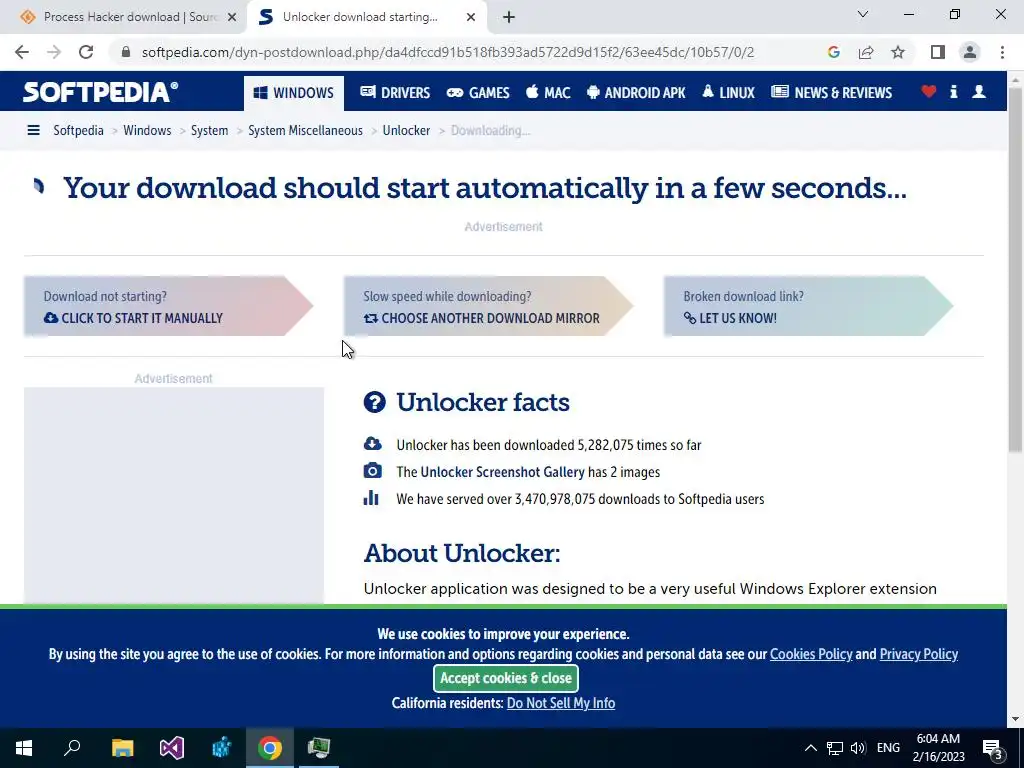Screen dimensions: 1024x768
Task: Click the red heart icon
Action: tap(928, 92)
